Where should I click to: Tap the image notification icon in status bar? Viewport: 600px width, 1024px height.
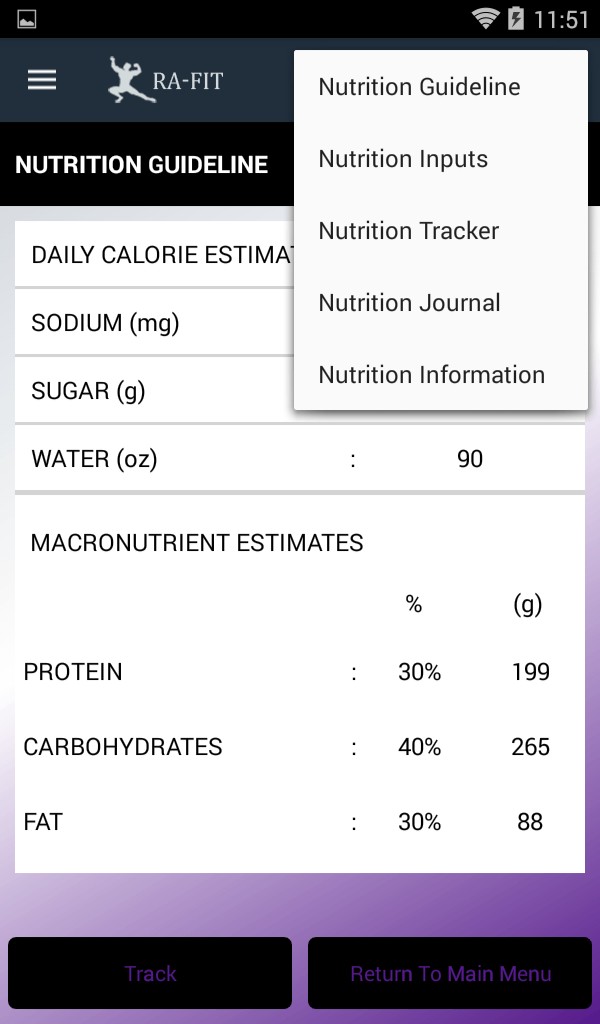pyautogui.click(x=27, y=19)
